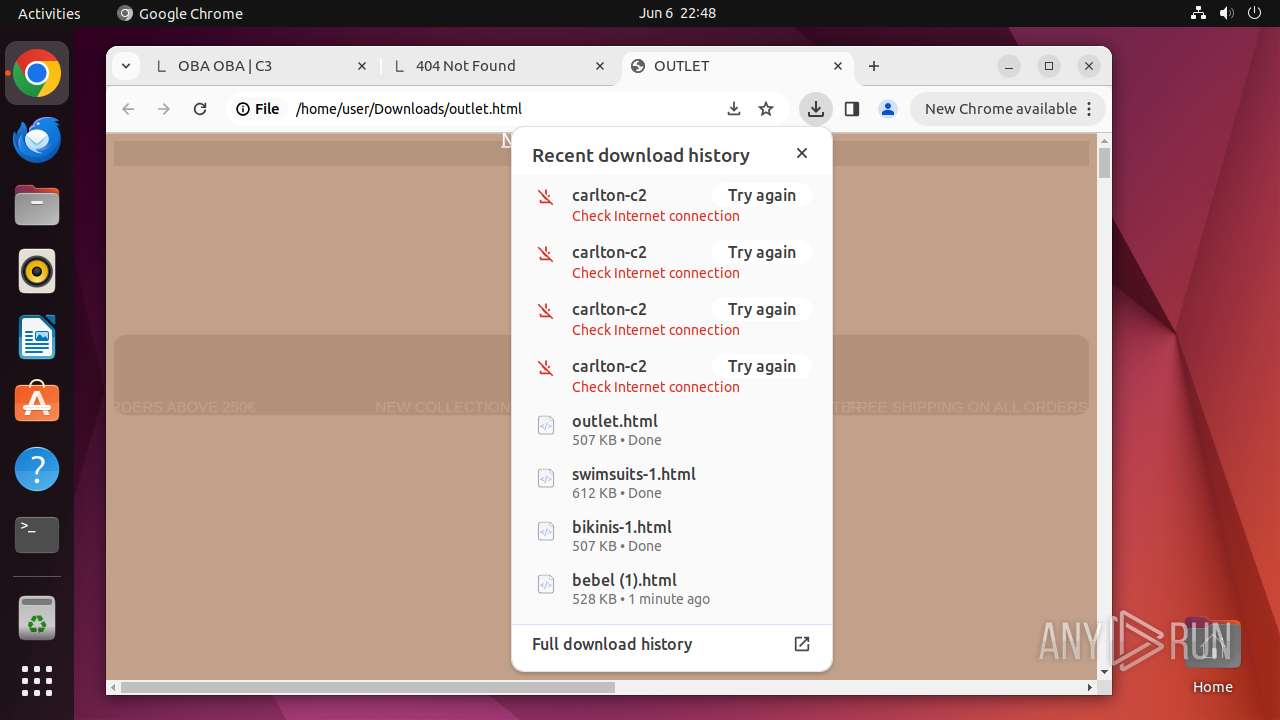Click the scroll-down arrow of vertical scrollbar
This screenshot has width=1280, height=720.
(1104, 672)
